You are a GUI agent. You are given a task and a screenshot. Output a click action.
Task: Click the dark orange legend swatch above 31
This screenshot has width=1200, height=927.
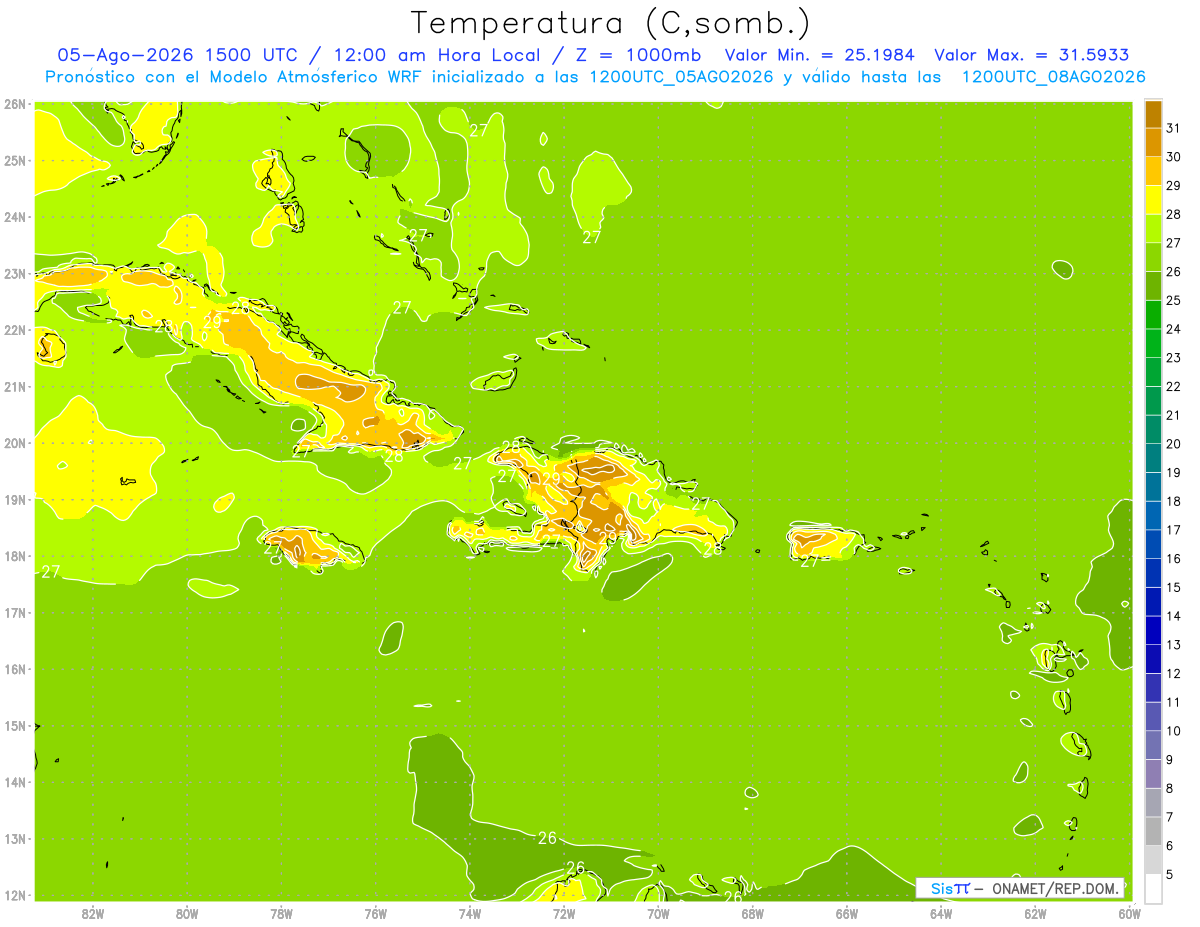tap(1153, 114)
